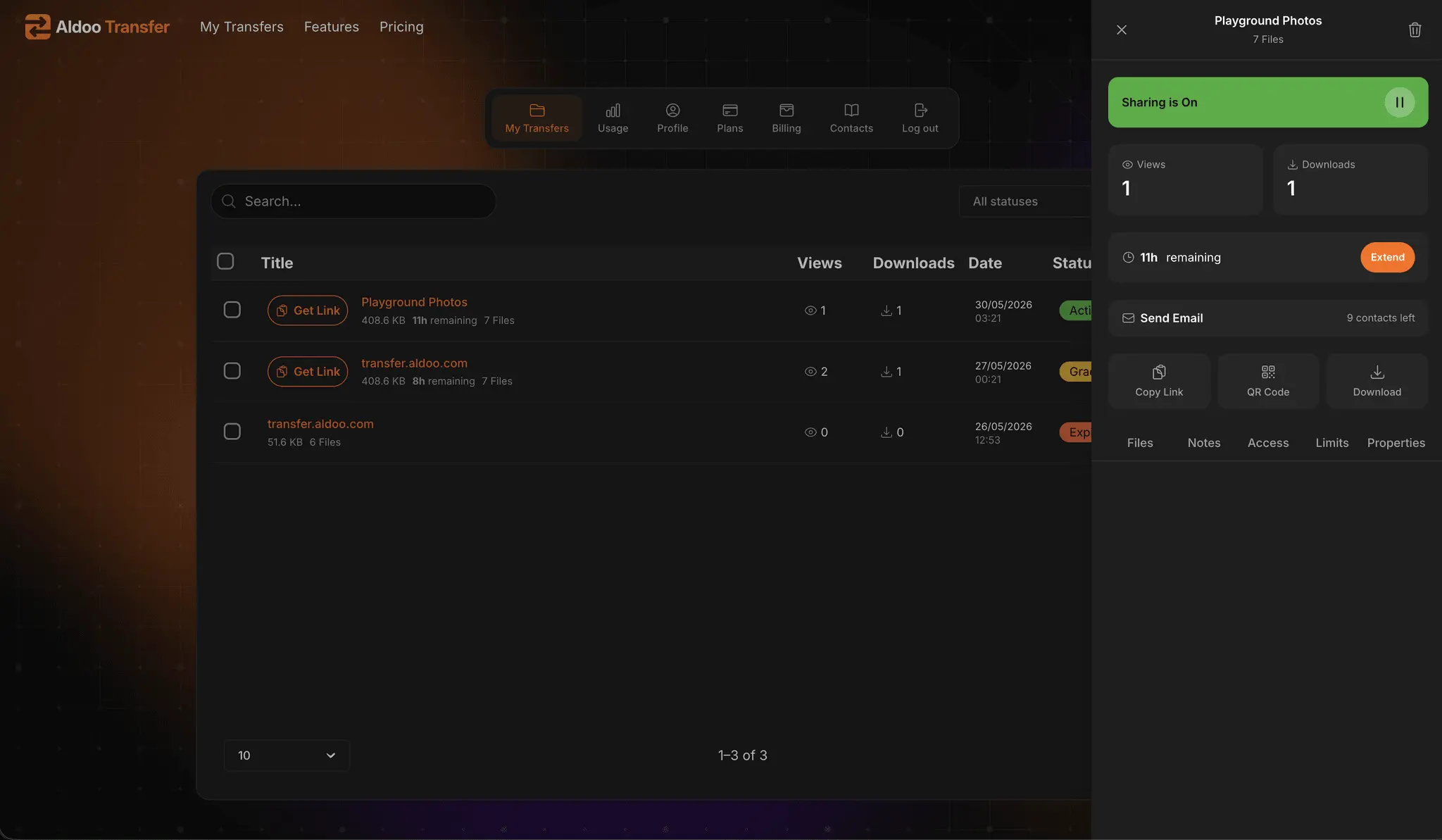The height and width of the screenshot is (840, 1442).
Task: Switch to the Profile tab
Action: (672, 118)
